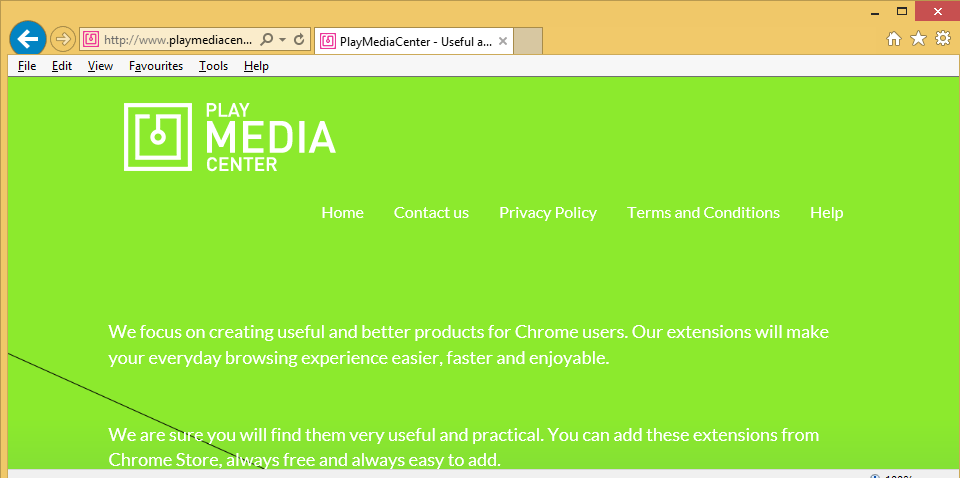Viewport: 960px width, 478px height.
Task: Open the File menu
Action: click(x=27, y=66)
